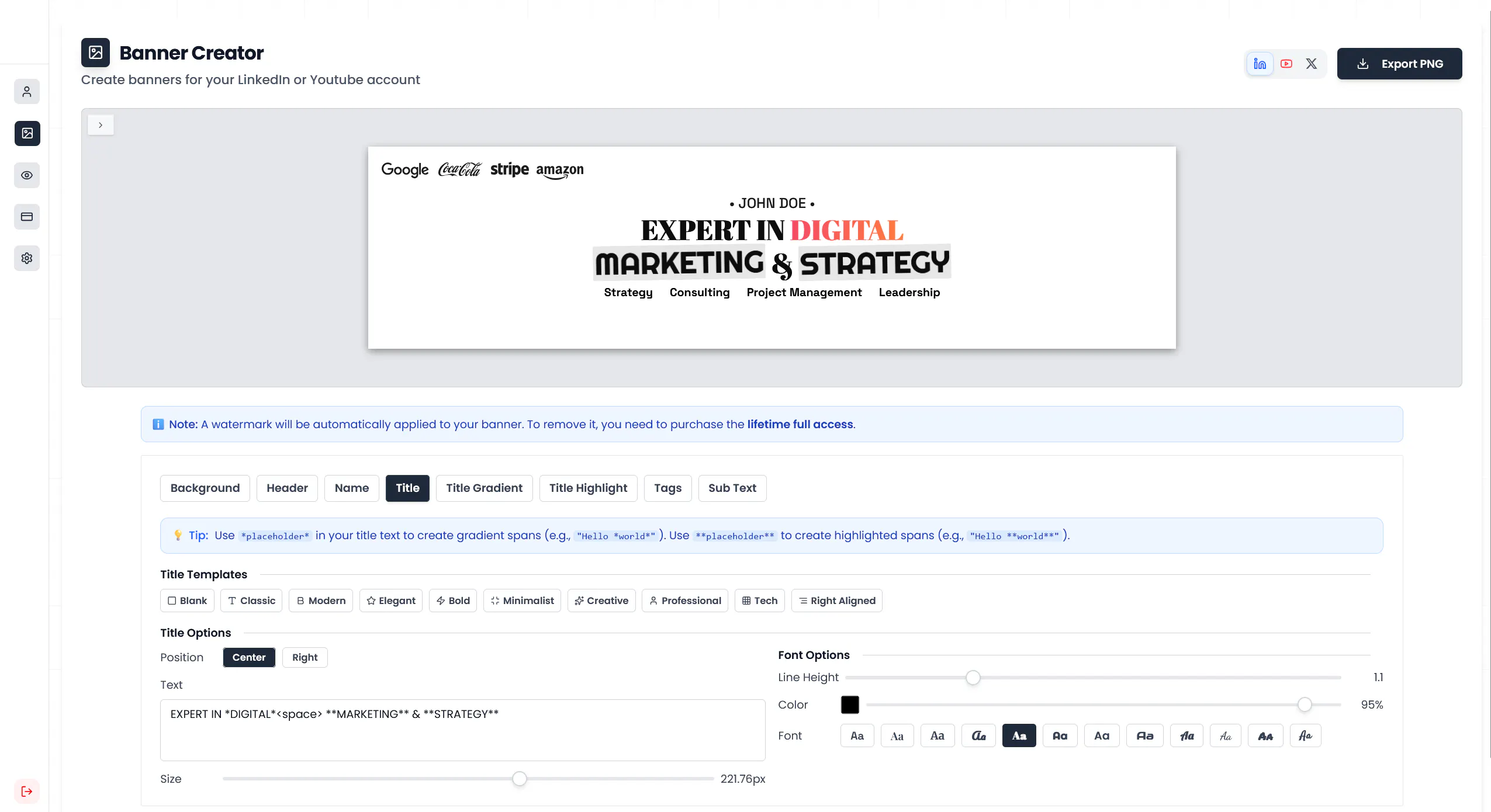Click the Strategy tag below the banner title
The width and height of the screenshot is (1491, 812).
click(x=628, y=293)
